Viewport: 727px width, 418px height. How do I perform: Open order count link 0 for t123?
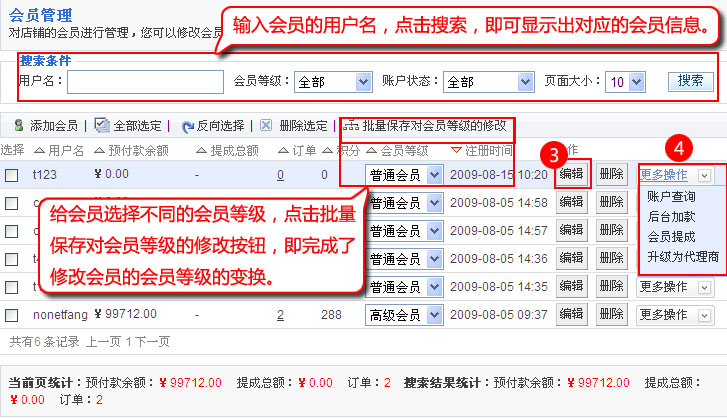[x=281, y=175]
